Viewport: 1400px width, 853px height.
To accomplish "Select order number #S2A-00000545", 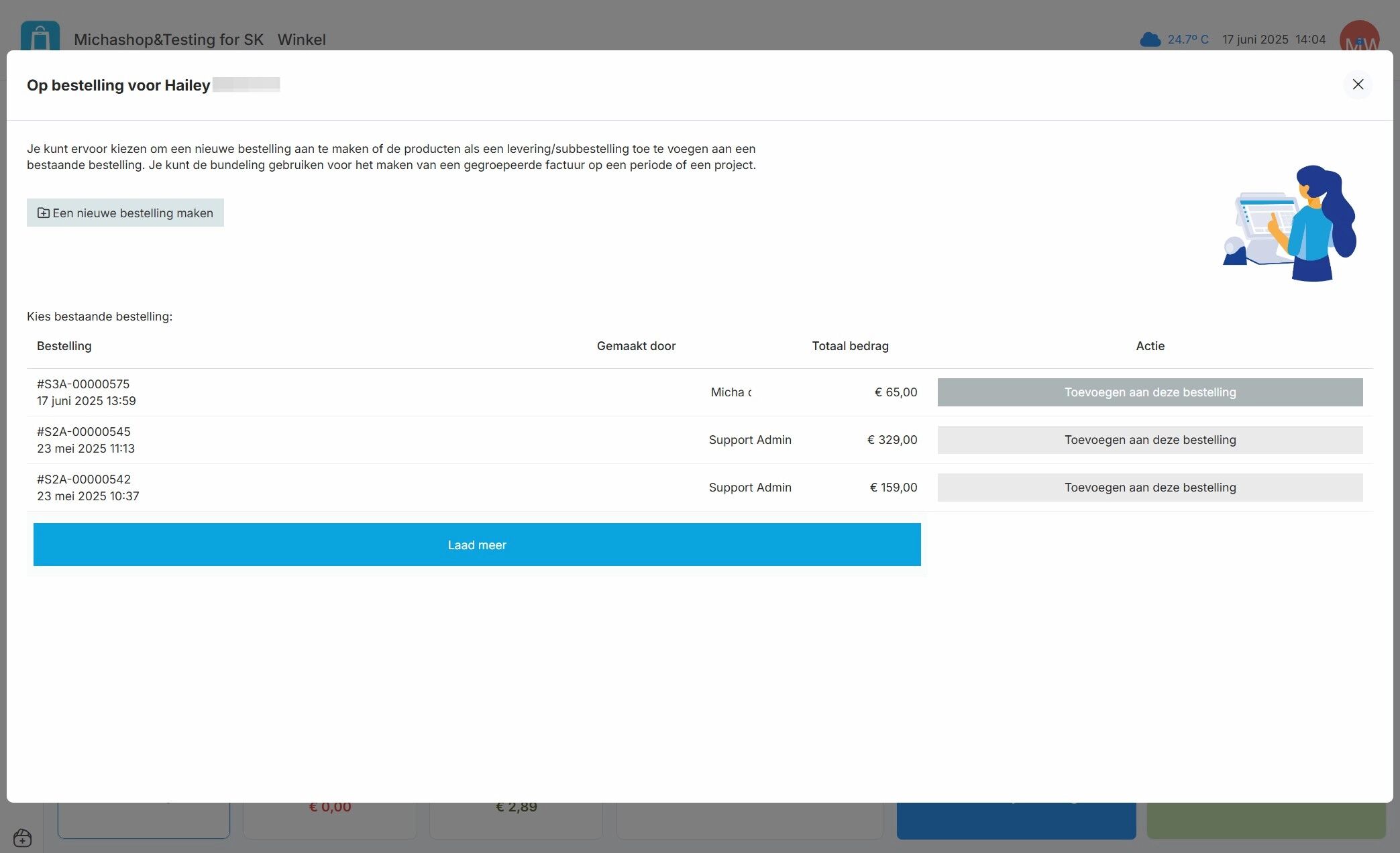I will [x=84, y=432].
